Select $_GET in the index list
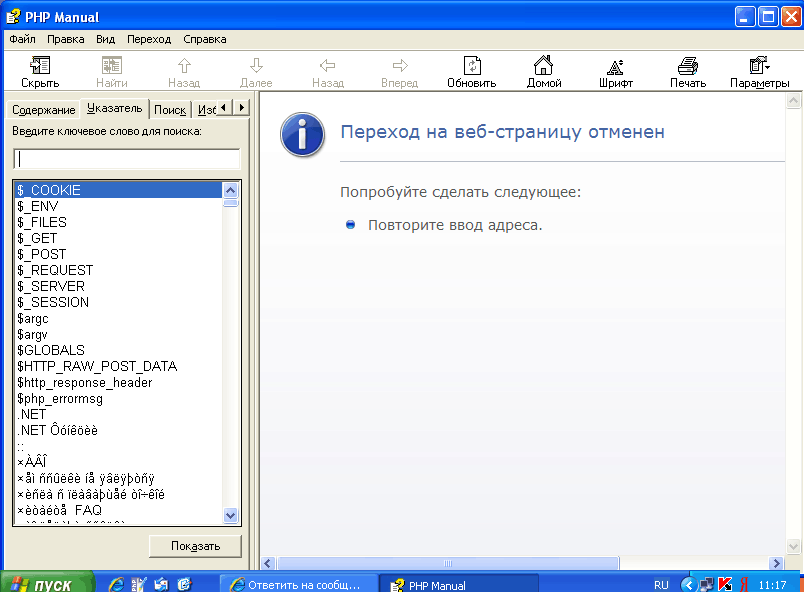This screenshot has width=804, height=592. [118, 238]
